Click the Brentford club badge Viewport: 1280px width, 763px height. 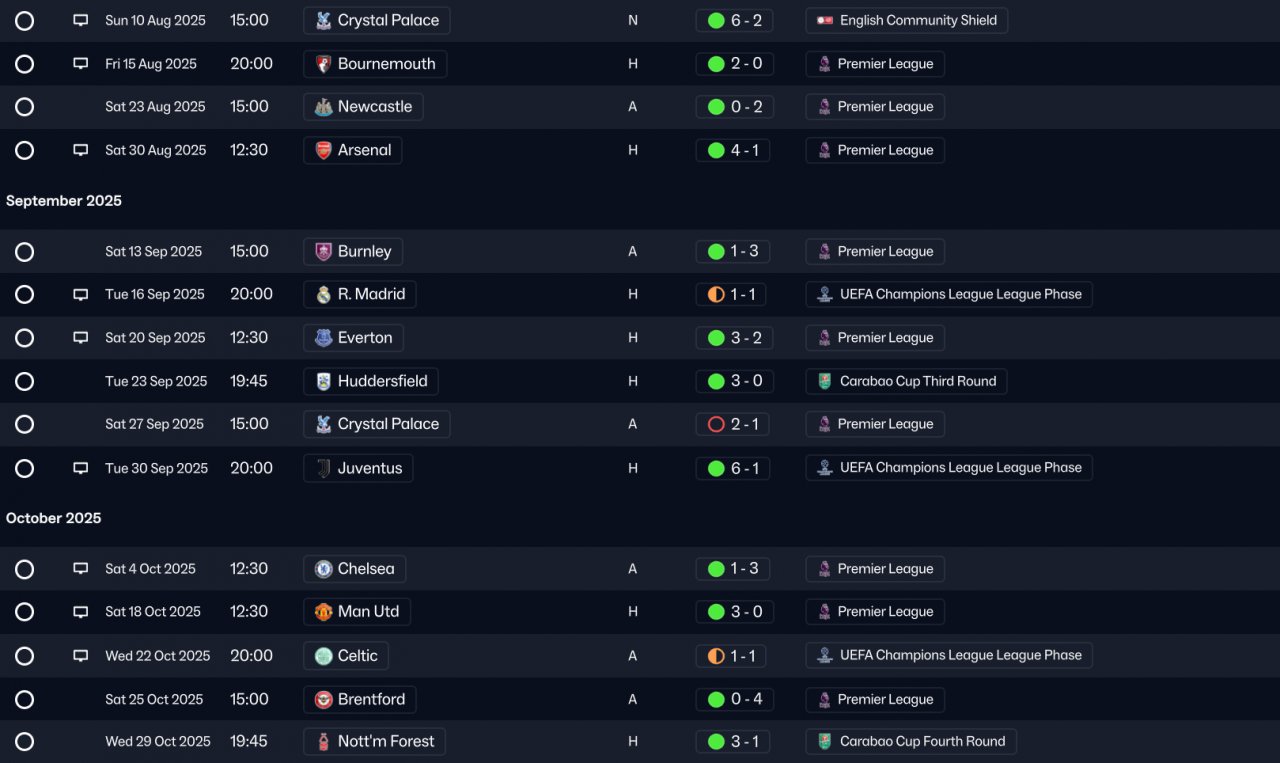click(x=323, y=700)
